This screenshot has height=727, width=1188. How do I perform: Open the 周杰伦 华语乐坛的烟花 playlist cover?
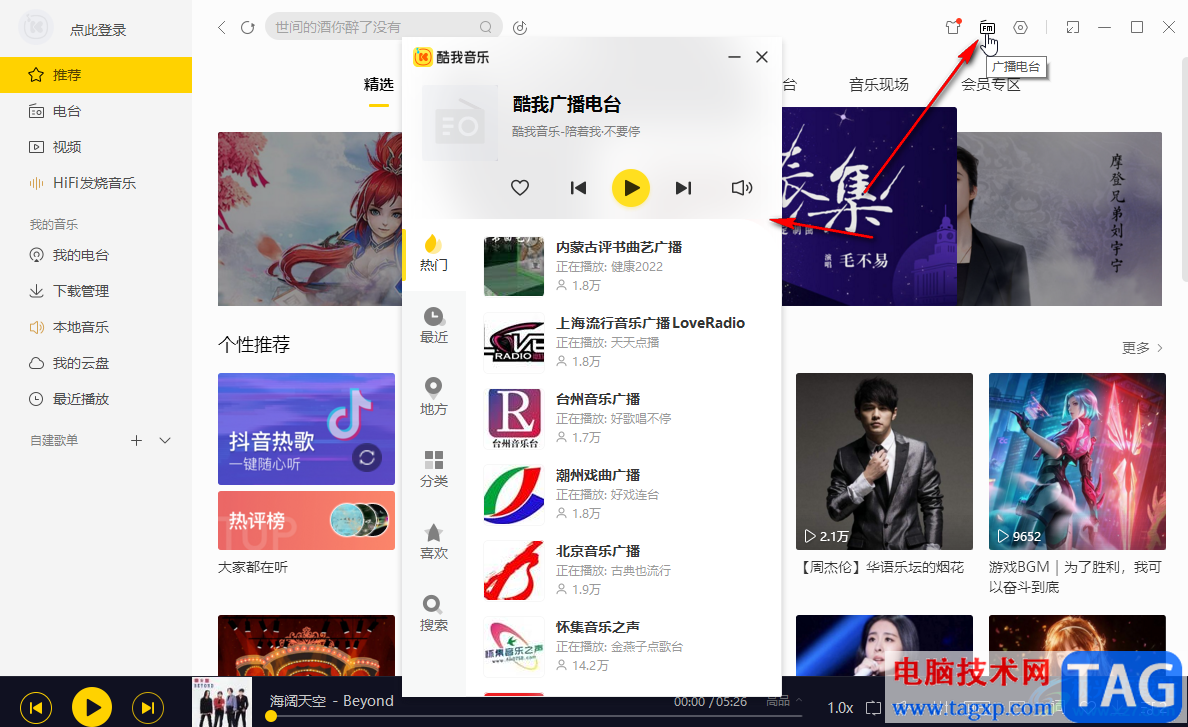point(884,461)
